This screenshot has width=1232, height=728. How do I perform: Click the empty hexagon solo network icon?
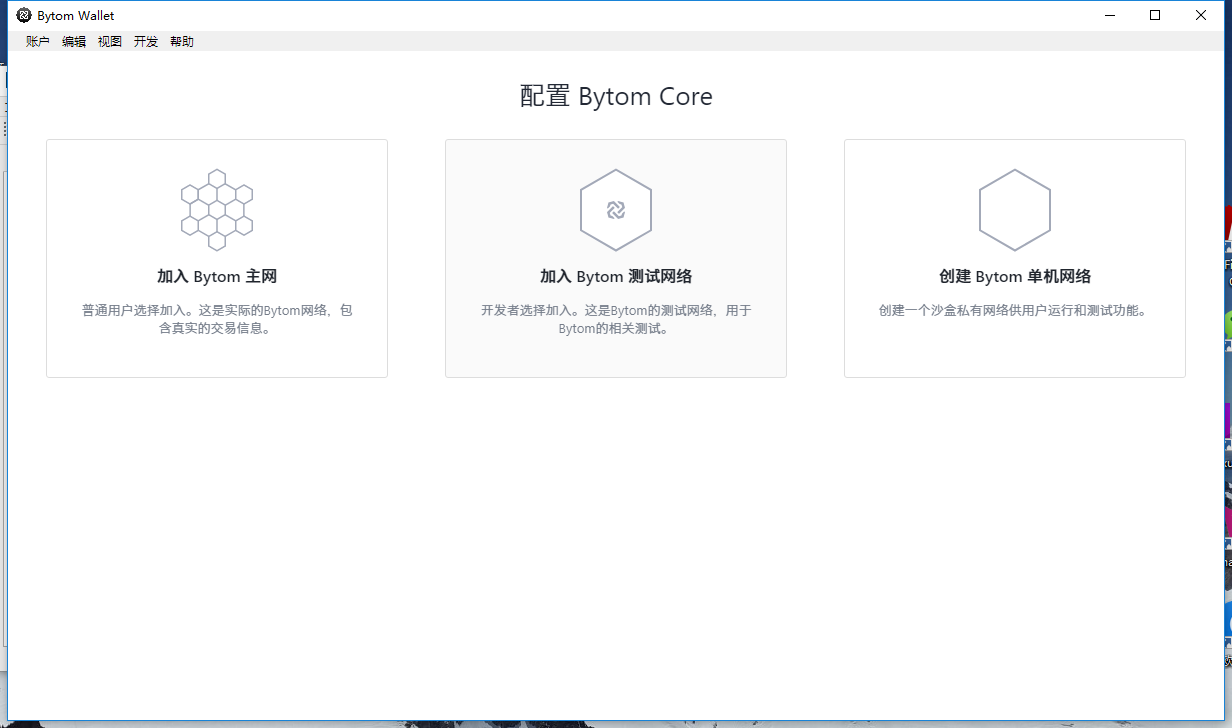coord(1015,210)
